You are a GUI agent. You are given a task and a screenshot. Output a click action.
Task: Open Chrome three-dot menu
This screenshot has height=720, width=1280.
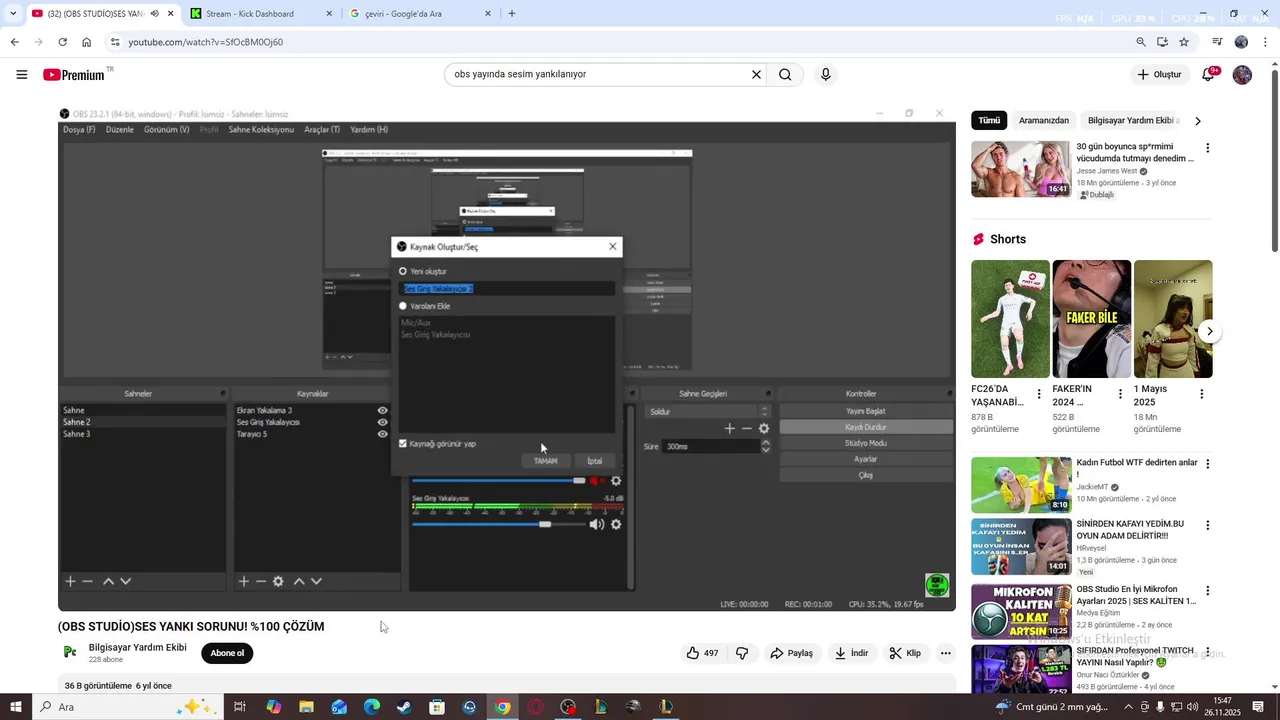[x=1265, y=42]
